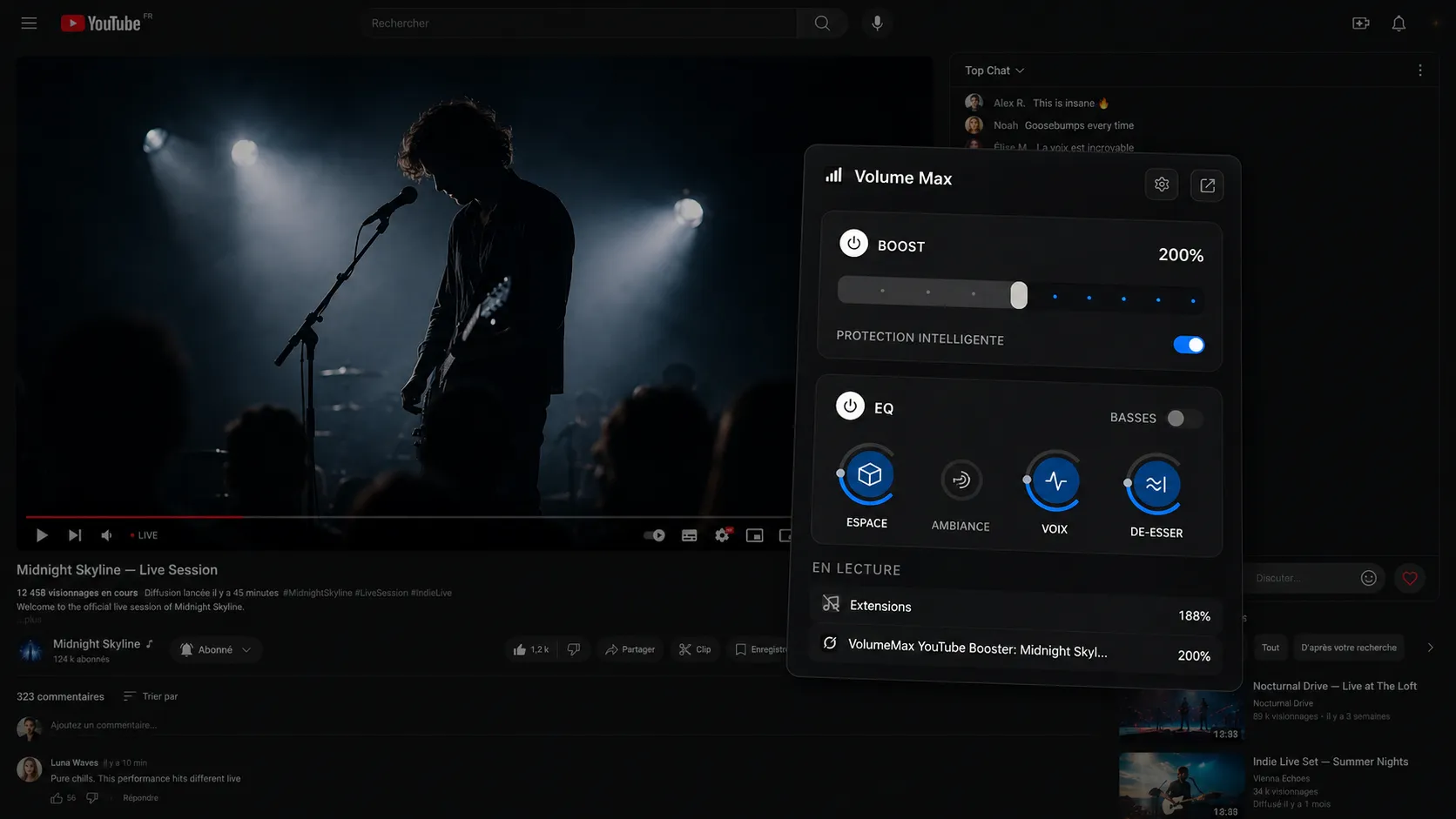Disable Protection Intelligente switch
This screenshot has width=1456, height=819.
tap(1189, 345)
